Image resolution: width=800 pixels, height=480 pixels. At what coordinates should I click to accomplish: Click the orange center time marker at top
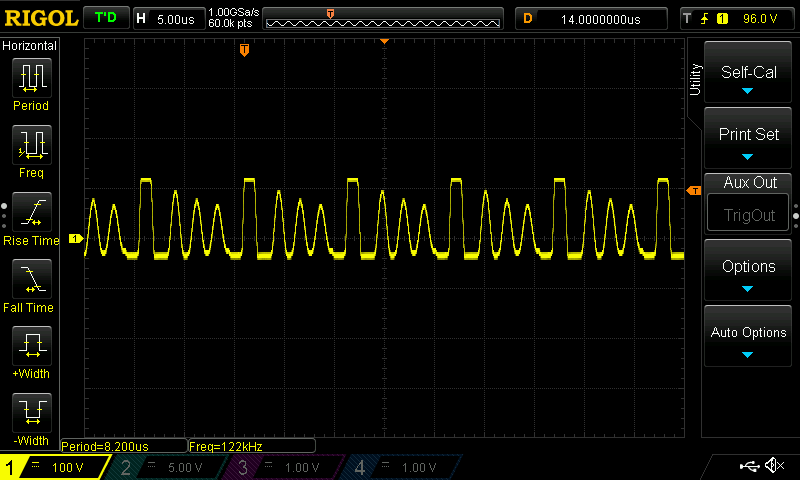tap(384, 41)
